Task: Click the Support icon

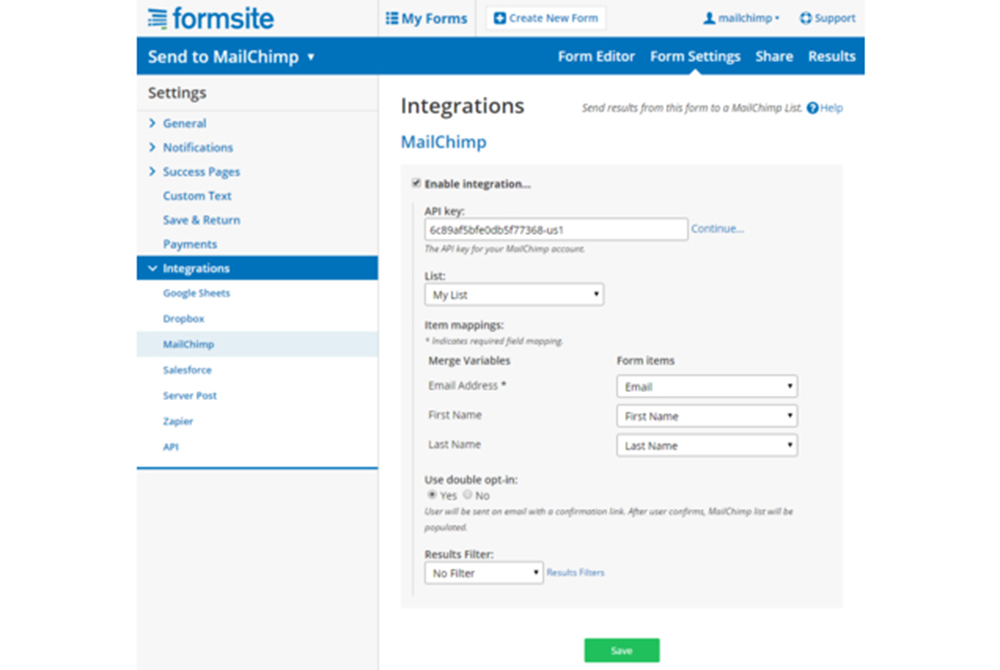Action: [x=806, y=17]
